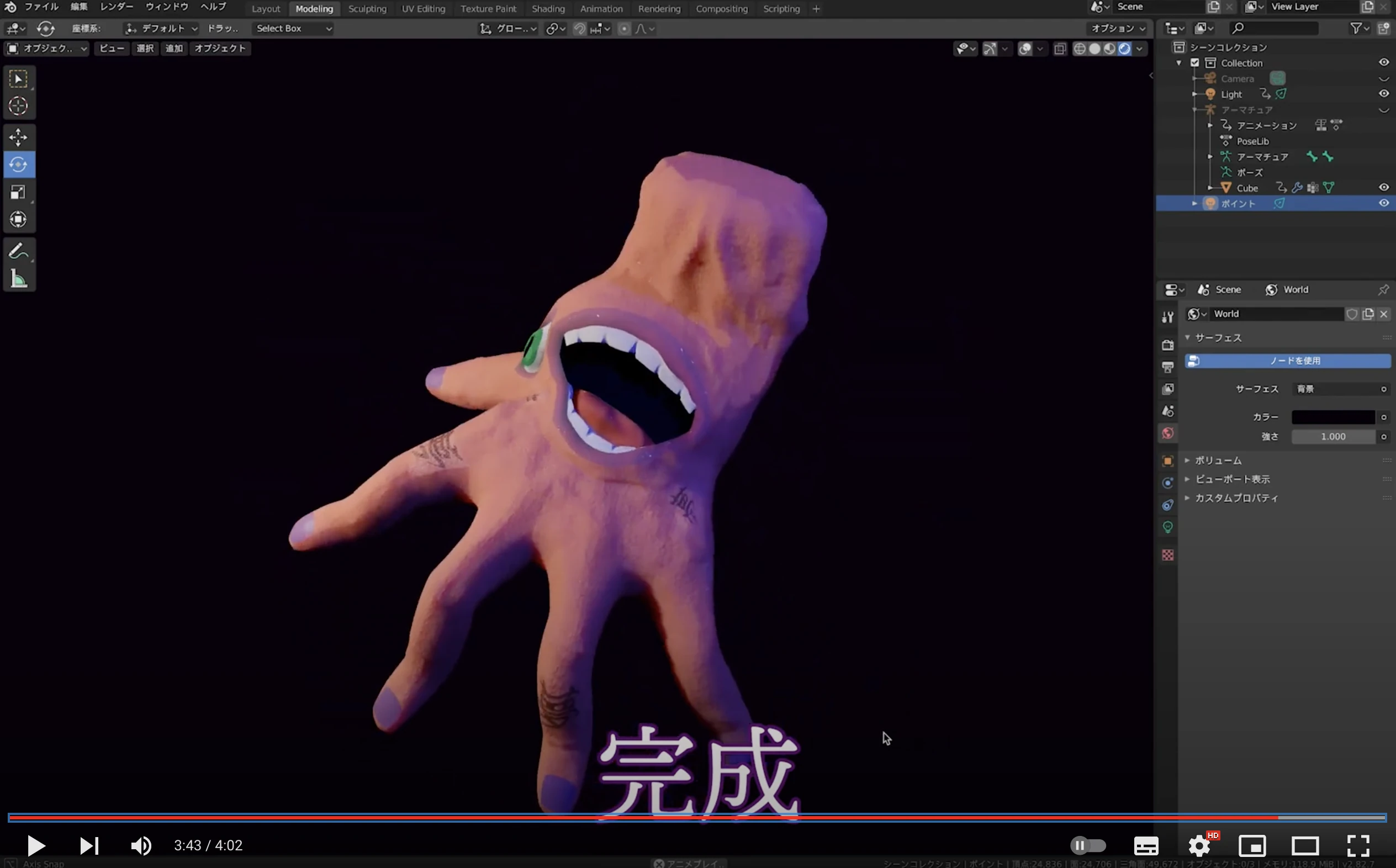Activate the Annotate tool
Viewport: 1396px width, 868px height.
[x=19, y=251]
